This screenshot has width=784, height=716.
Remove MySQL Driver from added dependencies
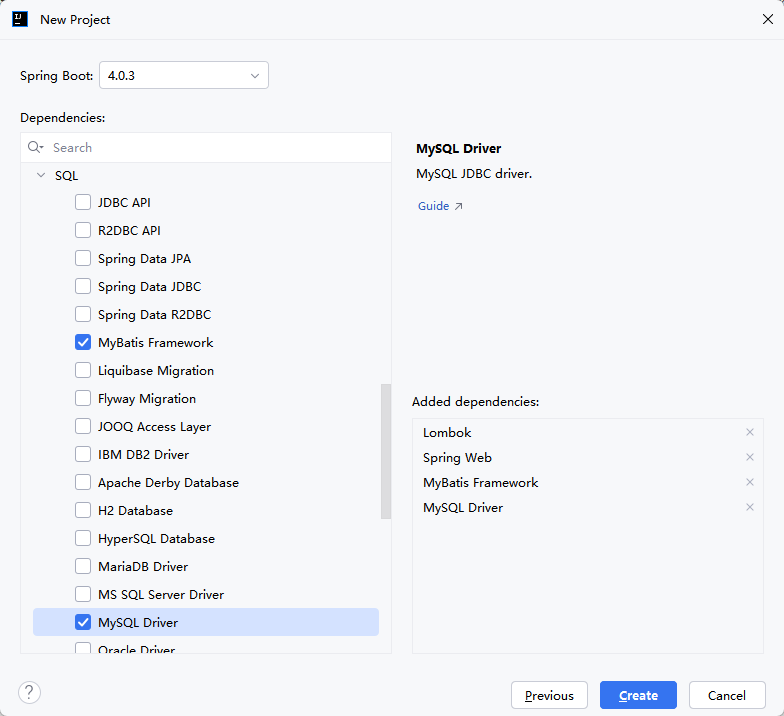pos(750,507)
